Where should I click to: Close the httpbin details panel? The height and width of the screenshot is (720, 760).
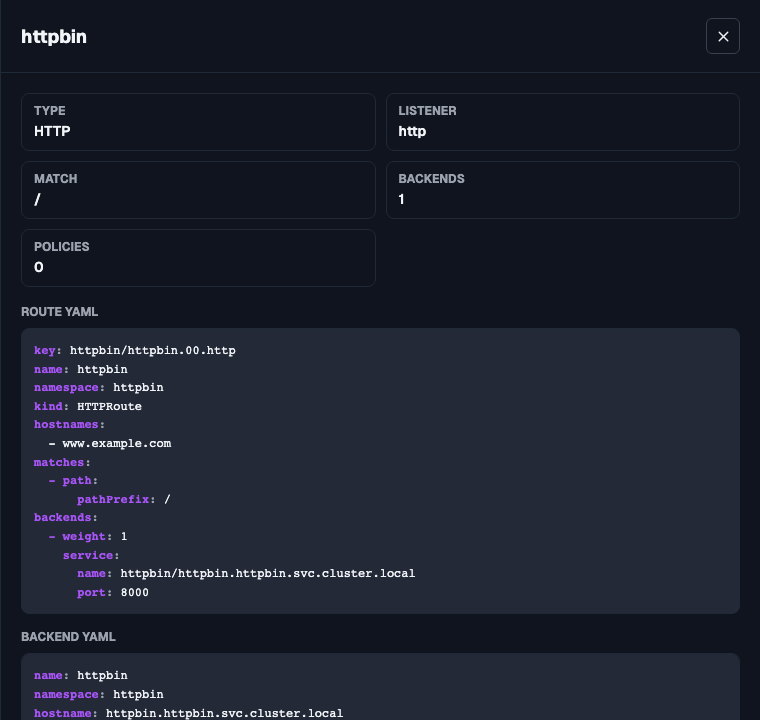[x=723, y=36]
